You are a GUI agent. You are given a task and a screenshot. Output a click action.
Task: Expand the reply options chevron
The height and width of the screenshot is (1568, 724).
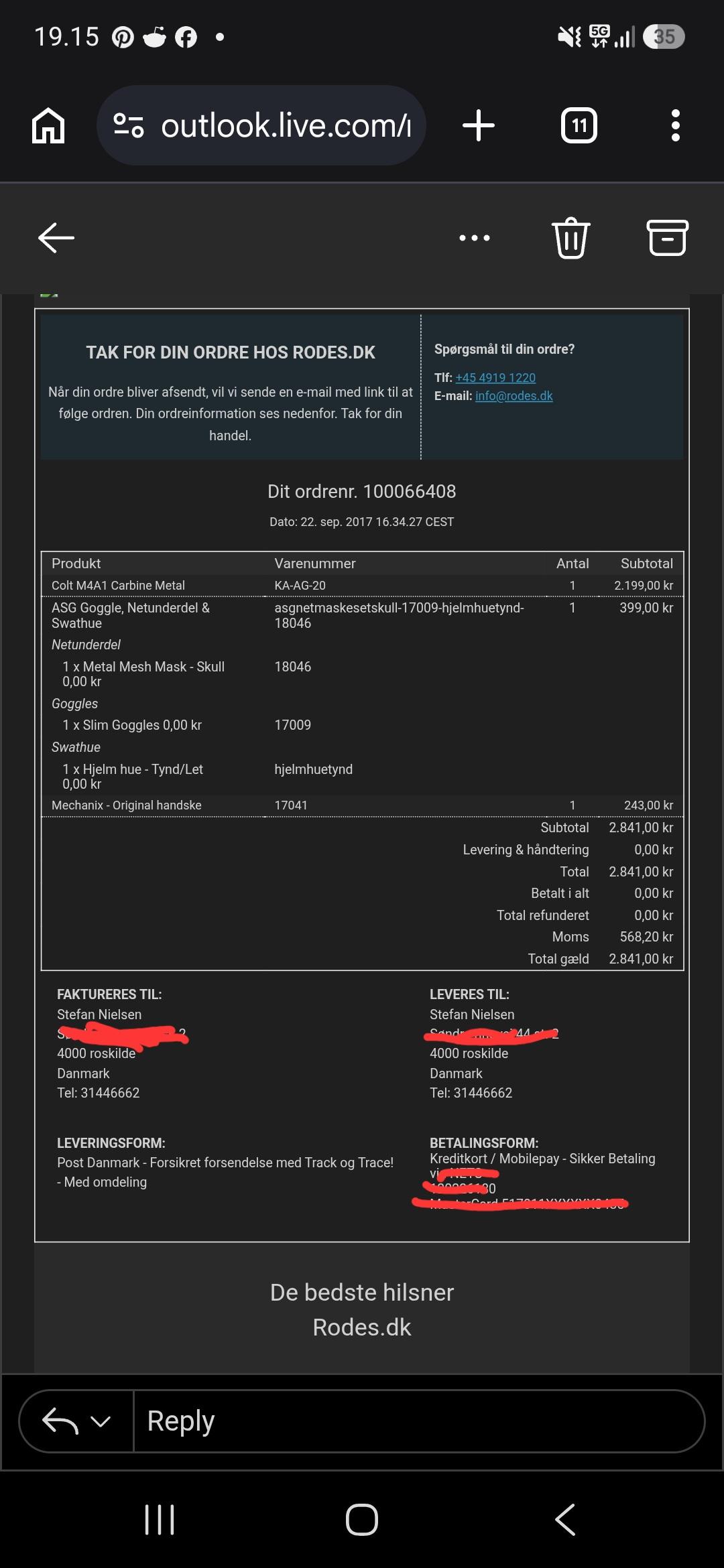pyautogui.click(x=101, y=1421)
